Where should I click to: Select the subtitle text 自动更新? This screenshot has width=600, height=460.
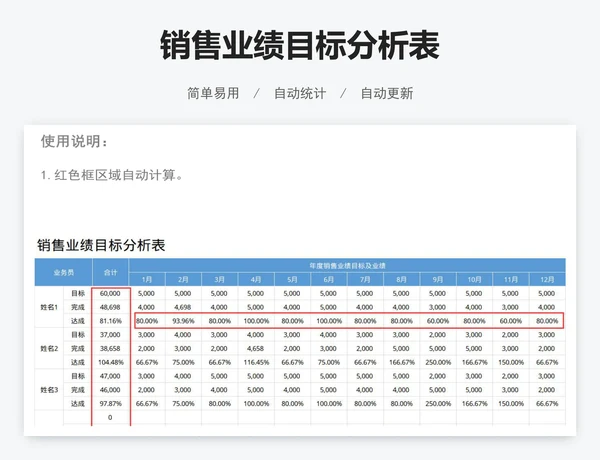(387, 93)
